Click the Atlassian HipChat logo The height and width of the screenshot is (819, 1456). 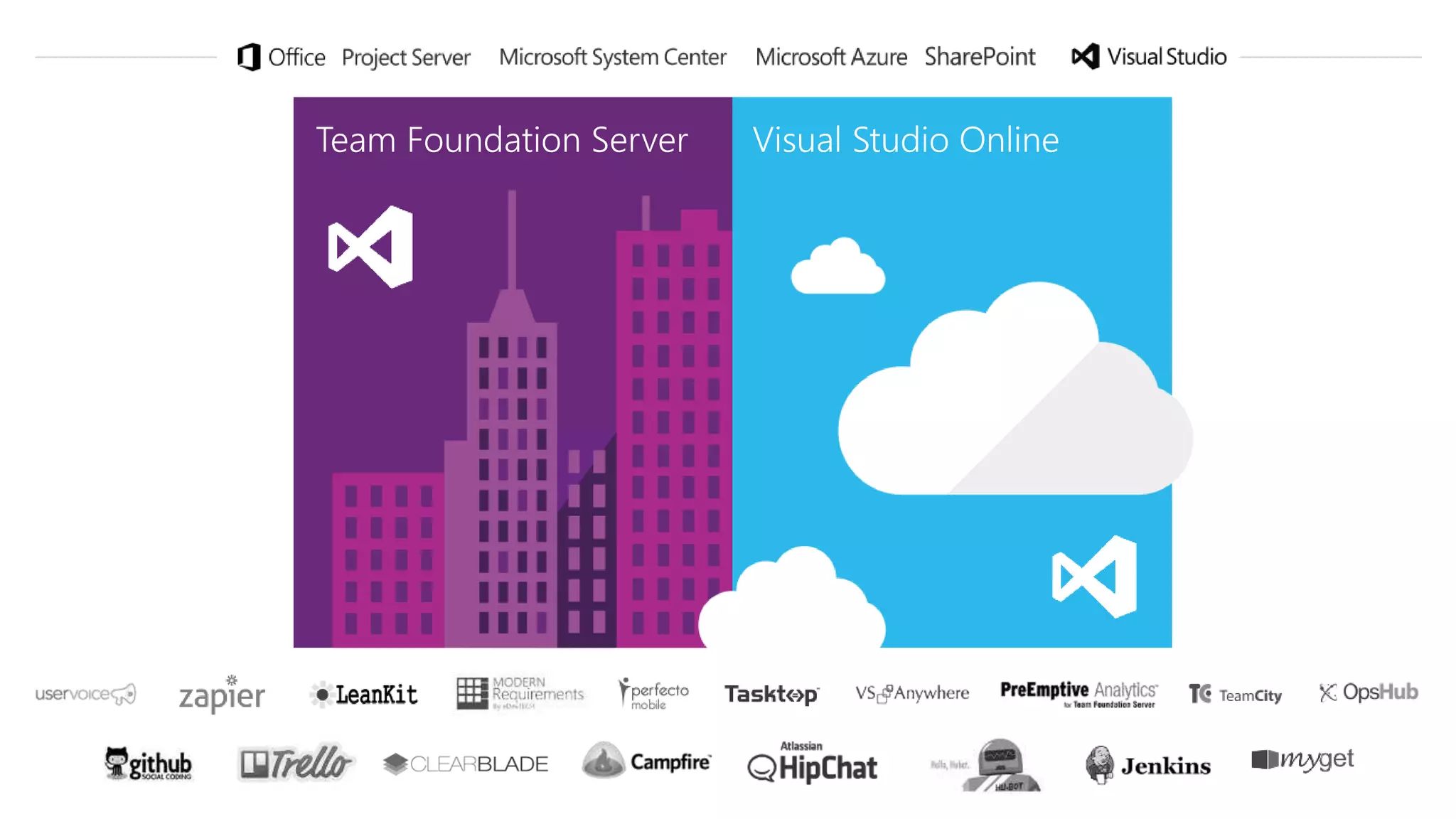tap(812, 764)
